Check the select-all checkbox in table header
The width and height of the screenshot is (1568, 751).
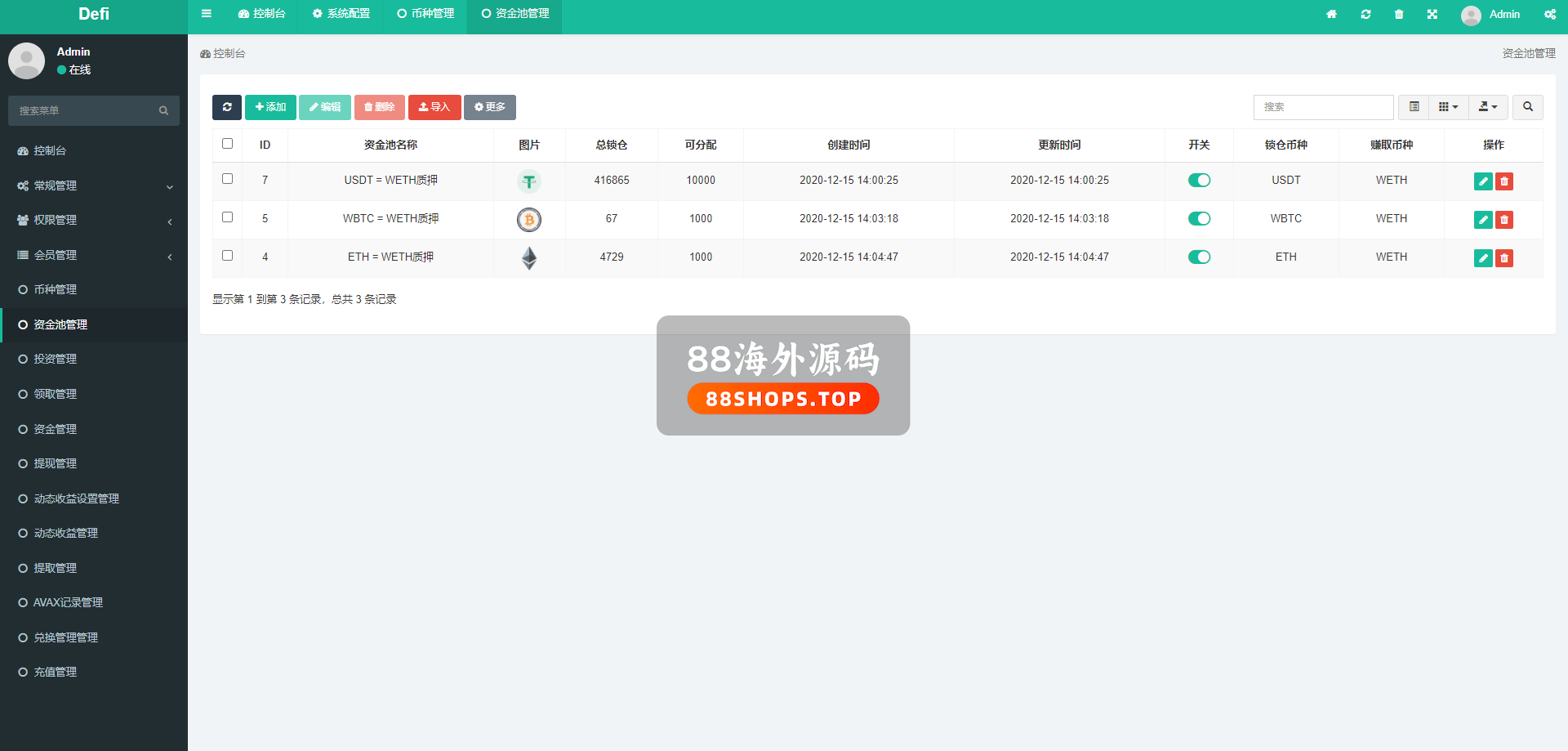[228, 144]
